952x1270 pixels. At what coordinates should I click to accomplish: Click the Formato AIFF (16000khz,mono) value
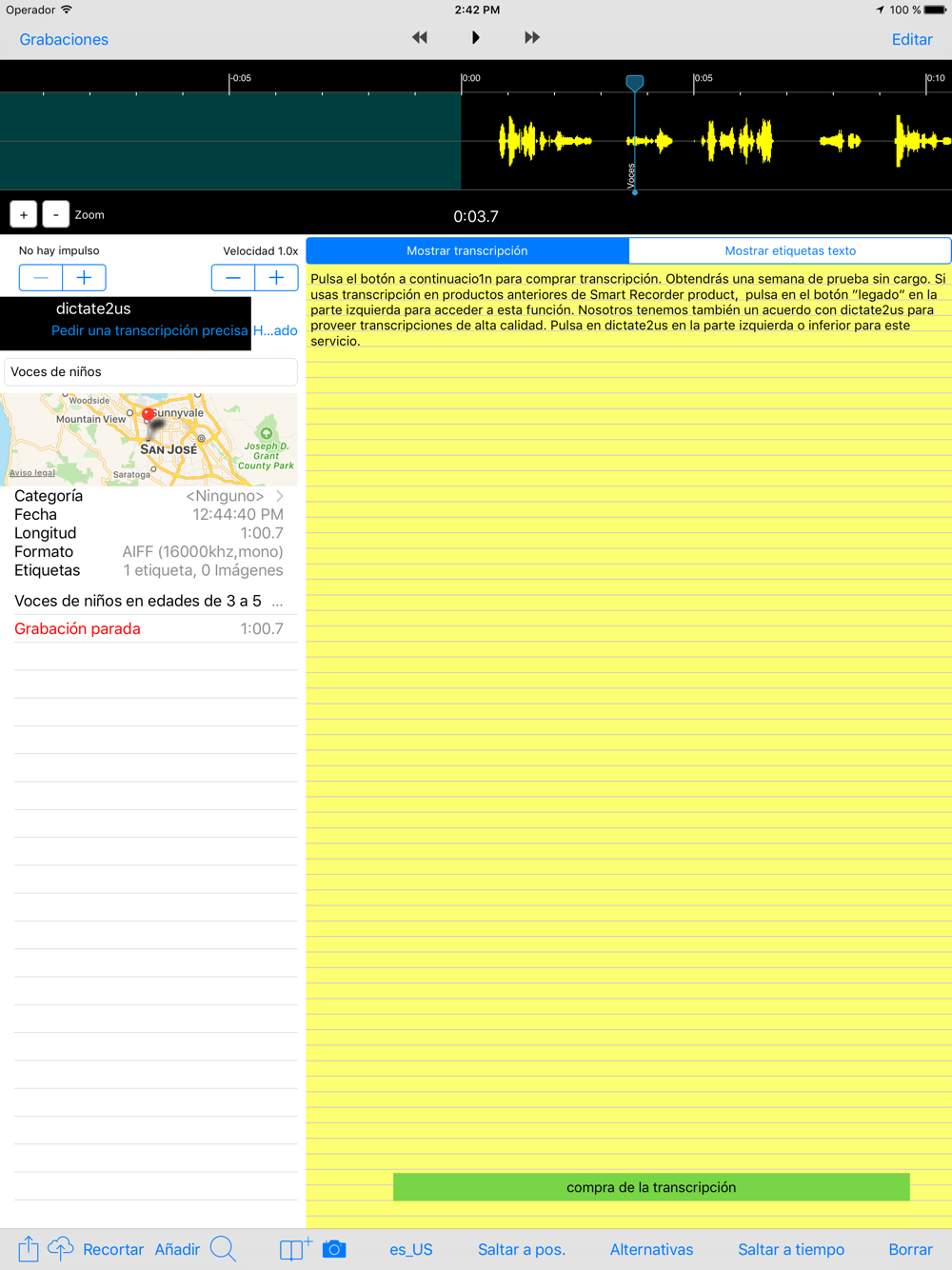click(203, 551)
